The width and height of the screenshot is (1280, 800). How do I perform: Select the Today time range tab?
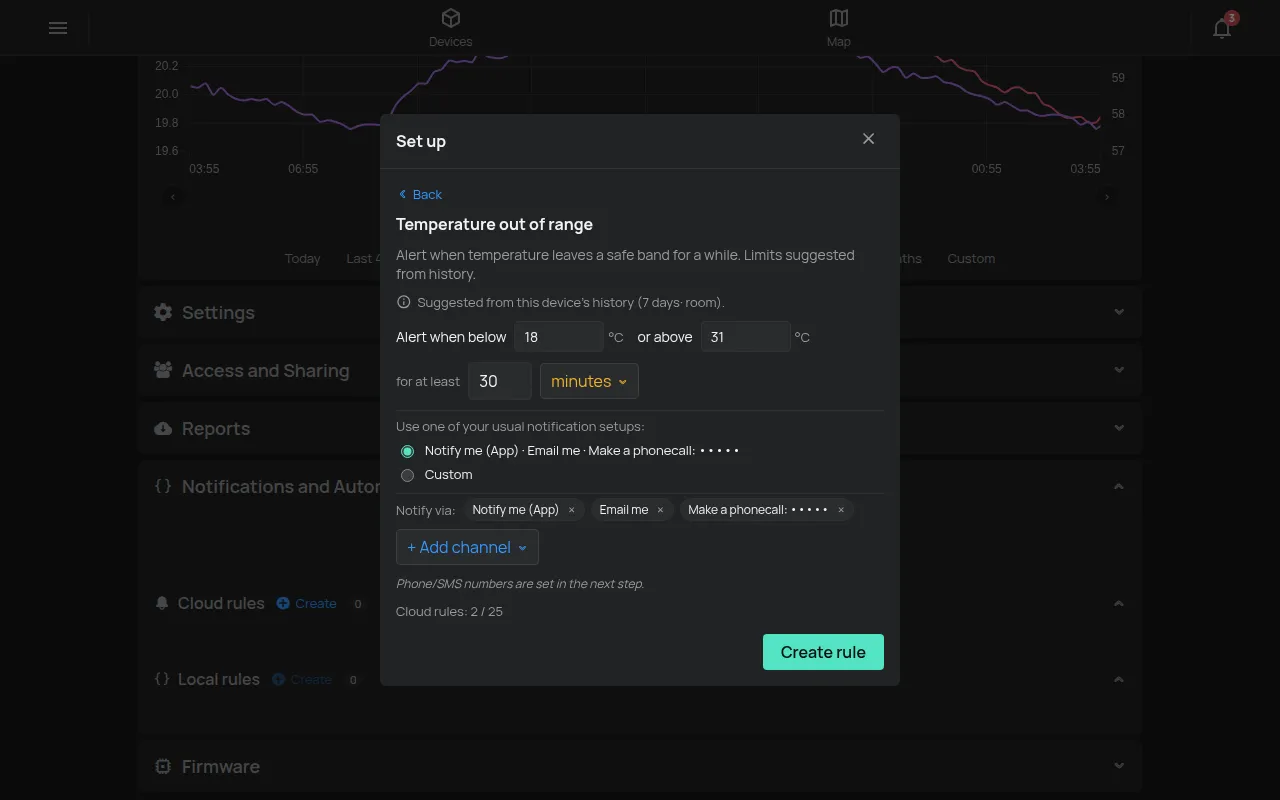[x=302, y=258]
